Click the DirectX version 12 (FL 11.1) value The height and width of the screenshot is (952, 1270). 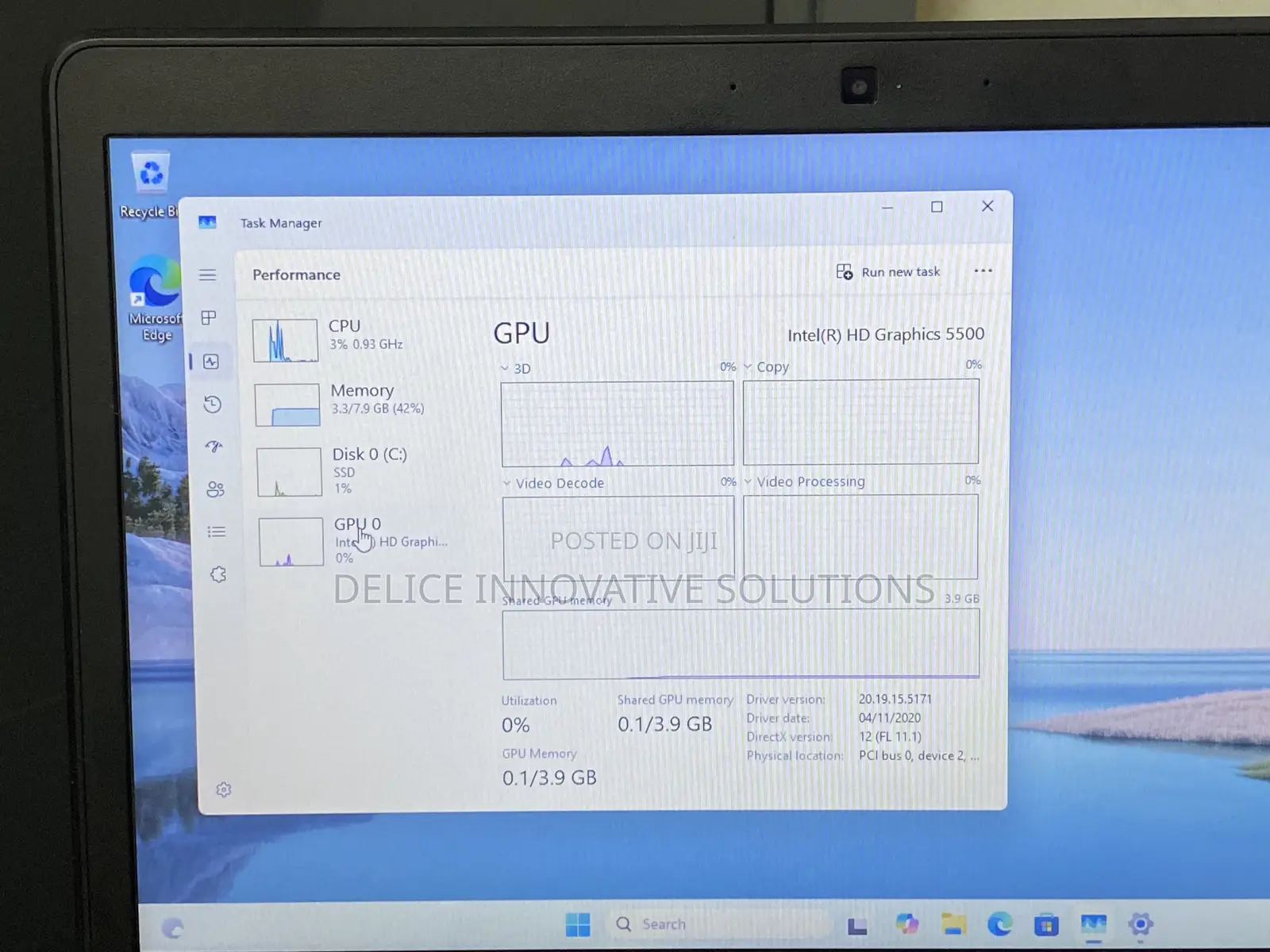[x=891, y=737]
